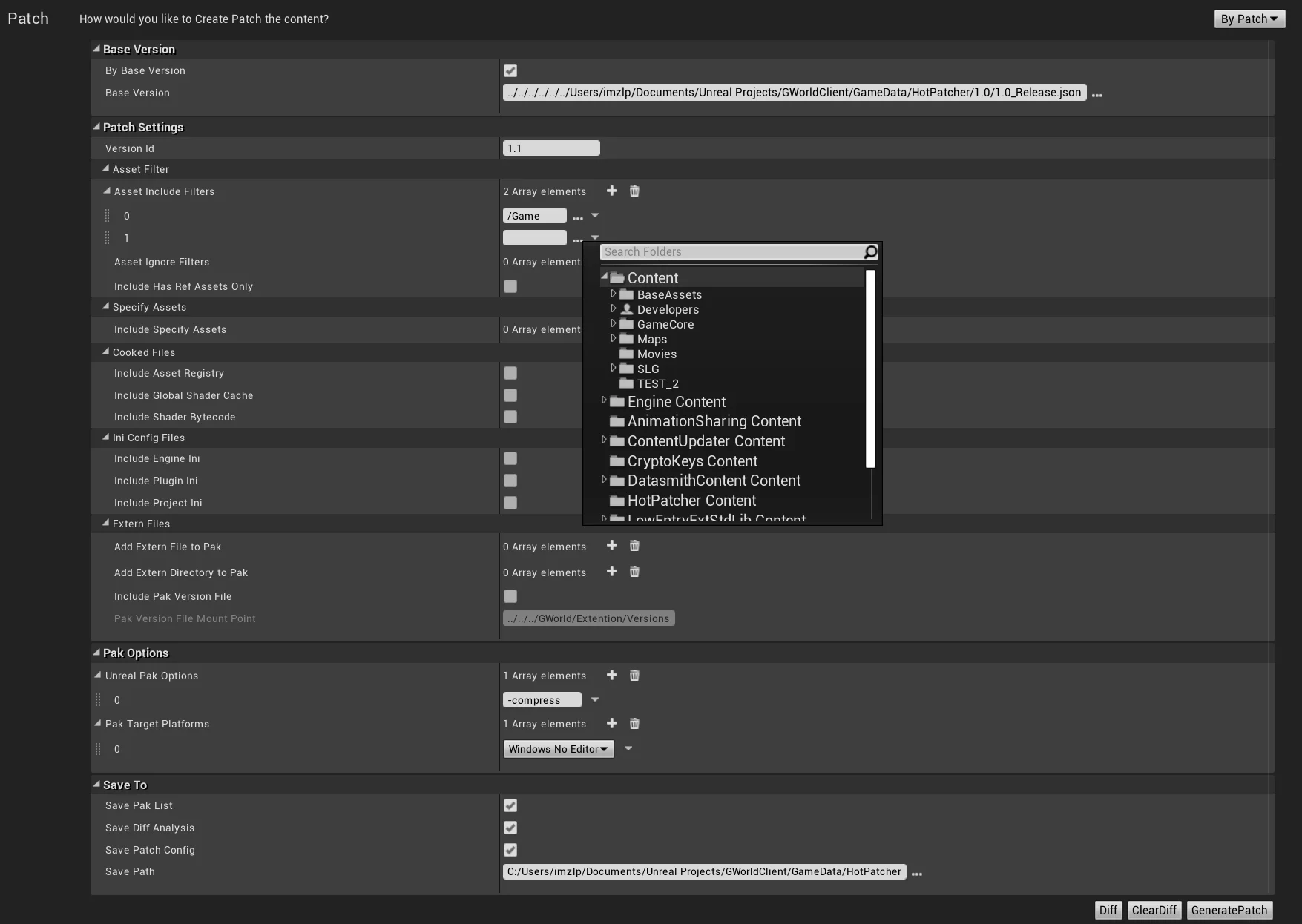Image resolution: width=1302 pixels, height=924 pixels.
Task: Click search icon in Search Folders box
Action: click(x=870, y=252)
